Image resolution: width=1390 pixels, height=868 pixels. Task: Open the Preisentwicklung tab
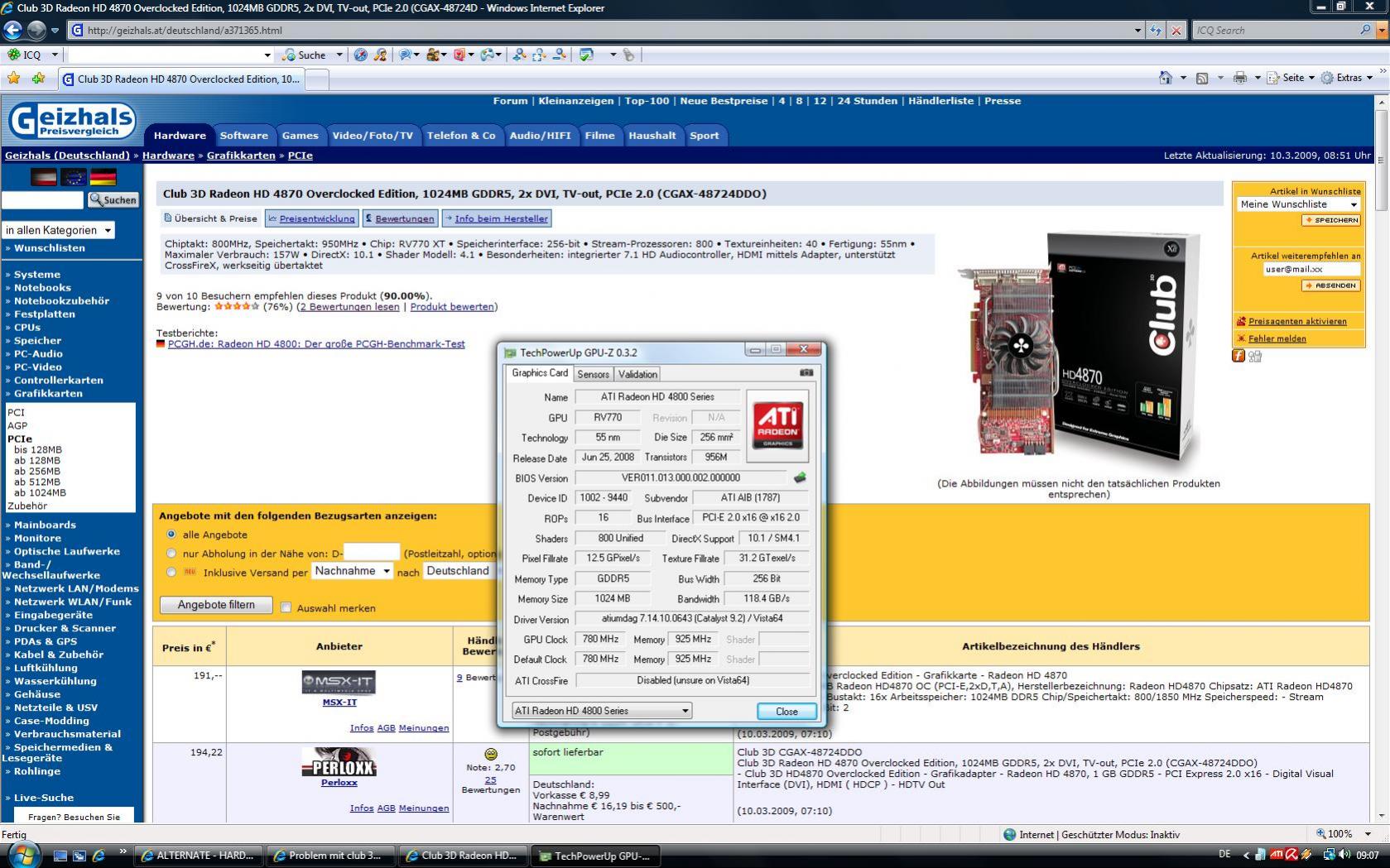click(x=312, y=218)
